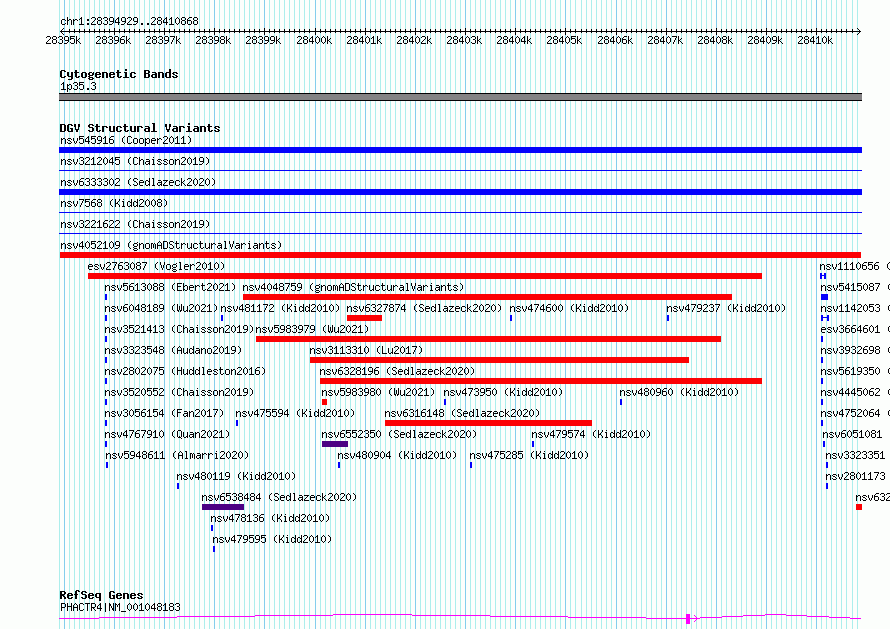Select the nsv6538484 purple variant bar
This screenshot has height=629, width=890.
click(x=223, y=507)
